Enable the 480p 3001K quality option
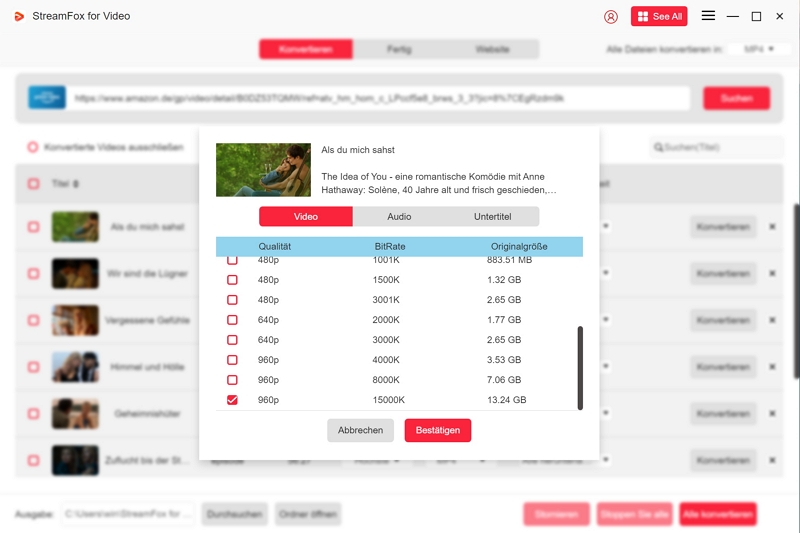 point(233,300)
